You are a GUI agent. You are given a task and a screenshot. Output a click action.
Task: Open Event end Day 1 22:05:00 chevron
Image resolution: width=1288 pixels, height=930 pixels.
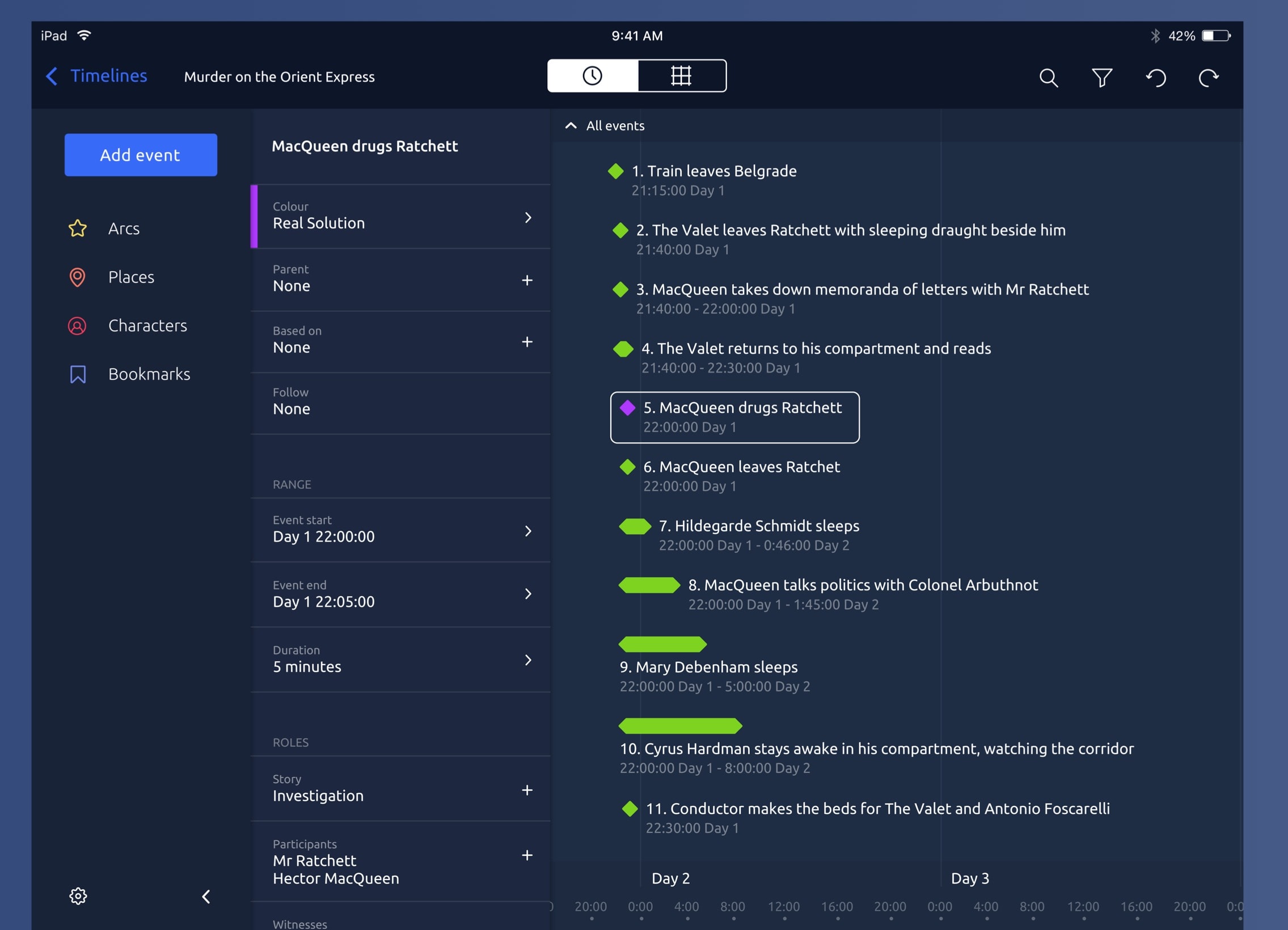pyautogui.click(x=528, y=594)
